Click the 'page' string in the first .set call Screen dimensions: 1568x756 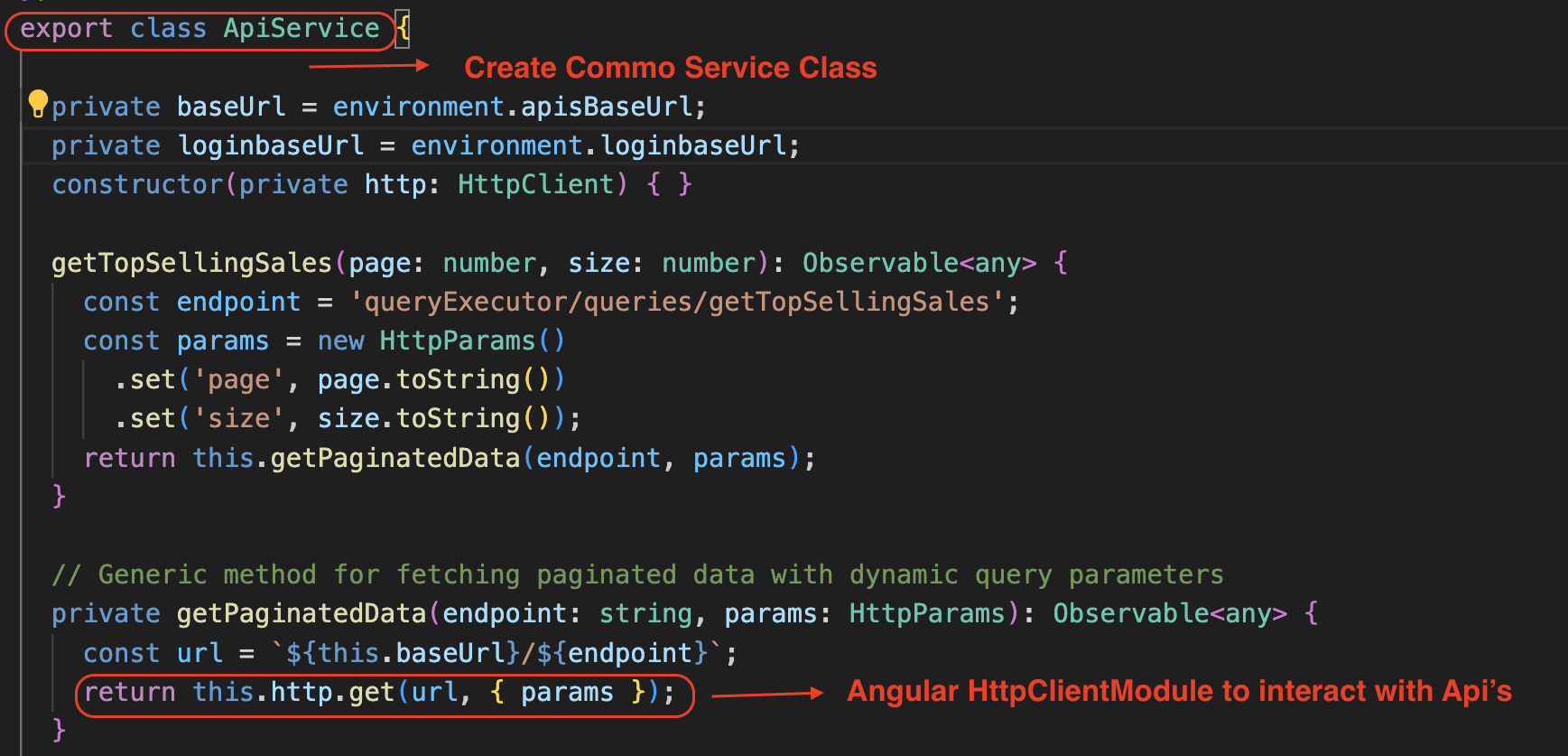coord(238,379)
